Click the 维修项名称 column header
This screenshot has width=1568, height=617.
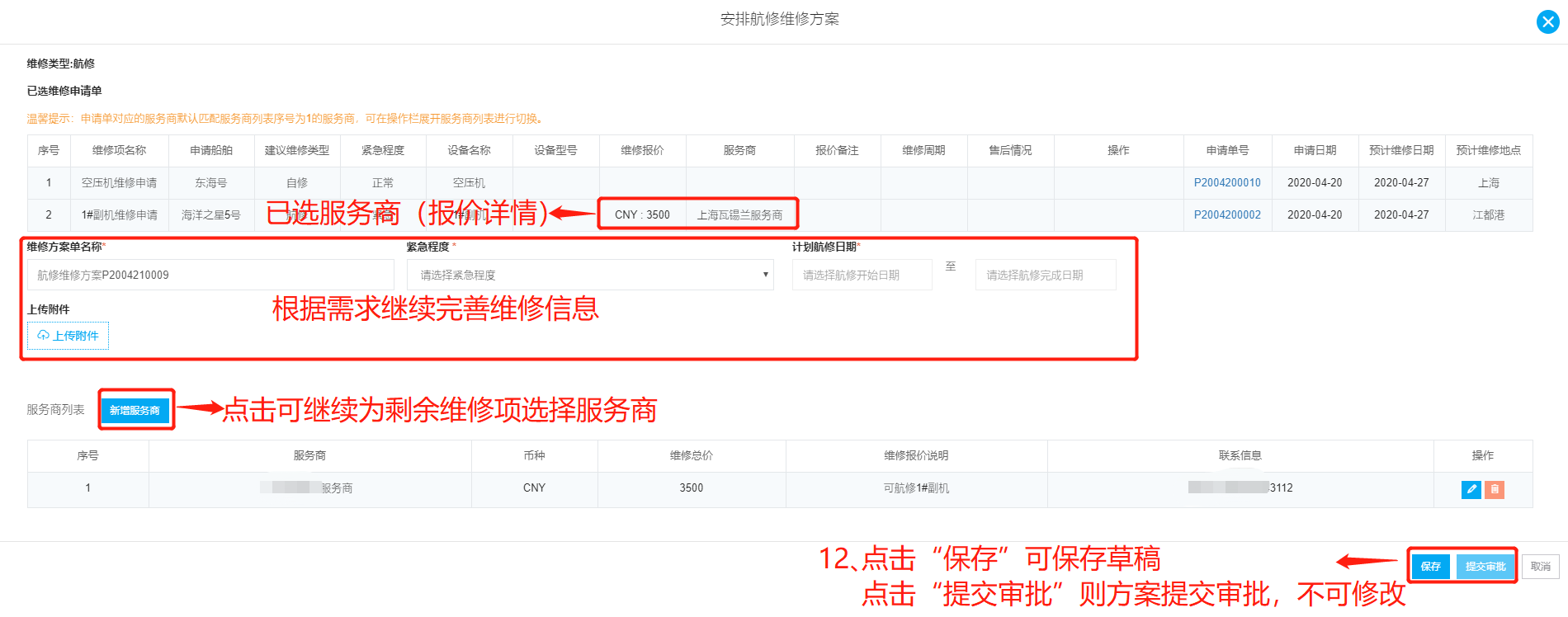(120, 150)
